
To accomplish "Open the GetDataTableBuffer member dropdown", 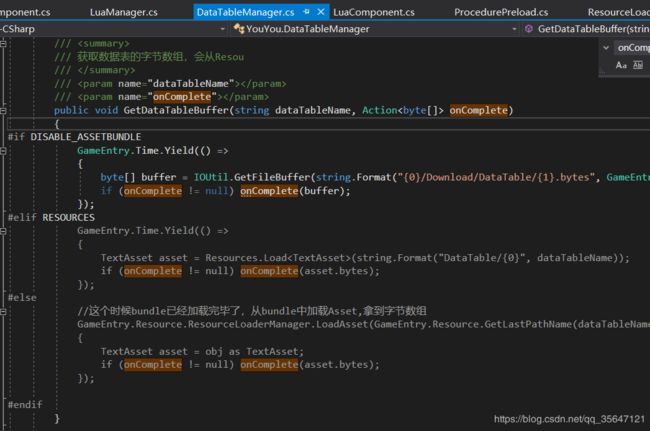I will [593, 29].
